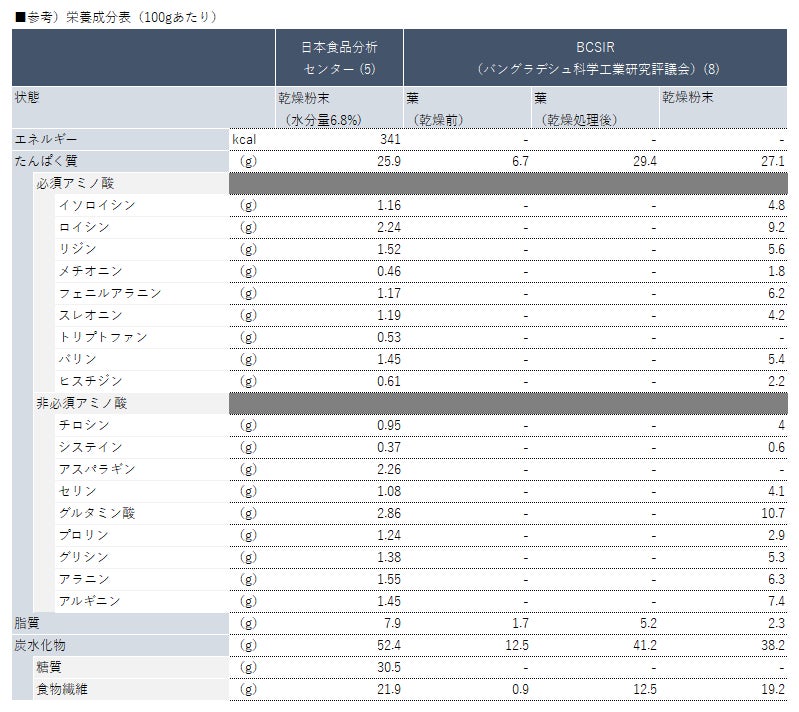The image size is (799, 712).
Task: Select the '日本食品分析センター (5)' column header
Action: point(339,58)
